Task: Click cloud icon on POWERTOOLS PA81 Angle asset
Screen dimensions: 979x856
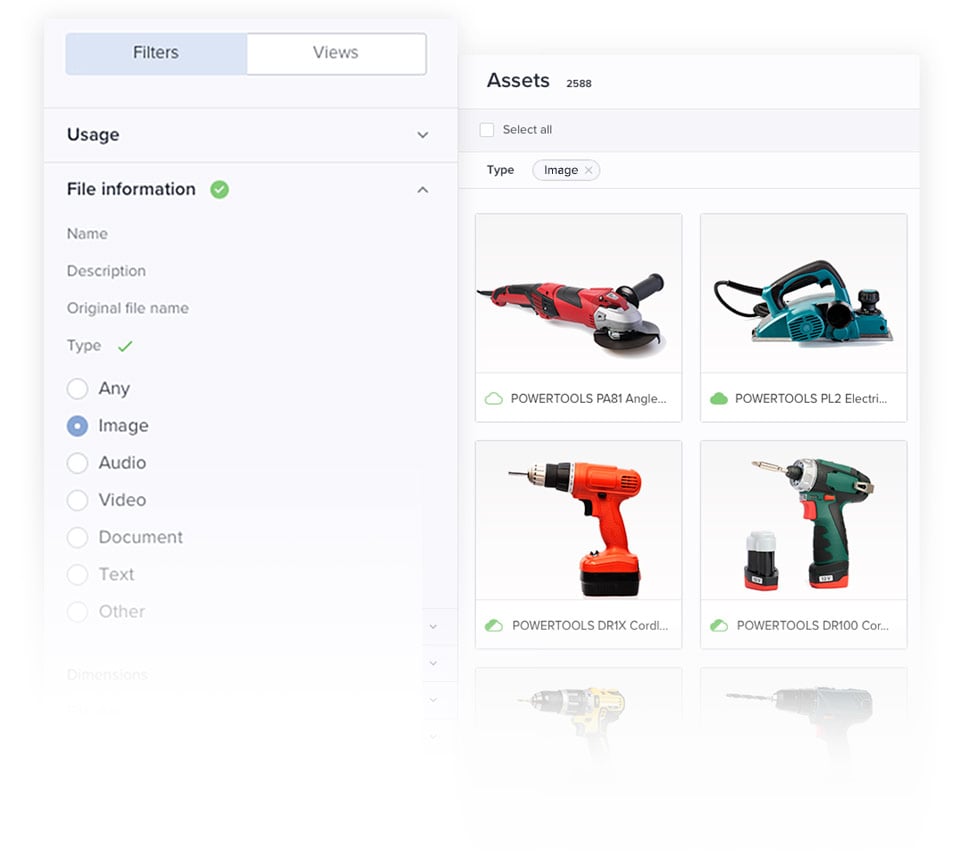Action: click(x=493, y=398)
